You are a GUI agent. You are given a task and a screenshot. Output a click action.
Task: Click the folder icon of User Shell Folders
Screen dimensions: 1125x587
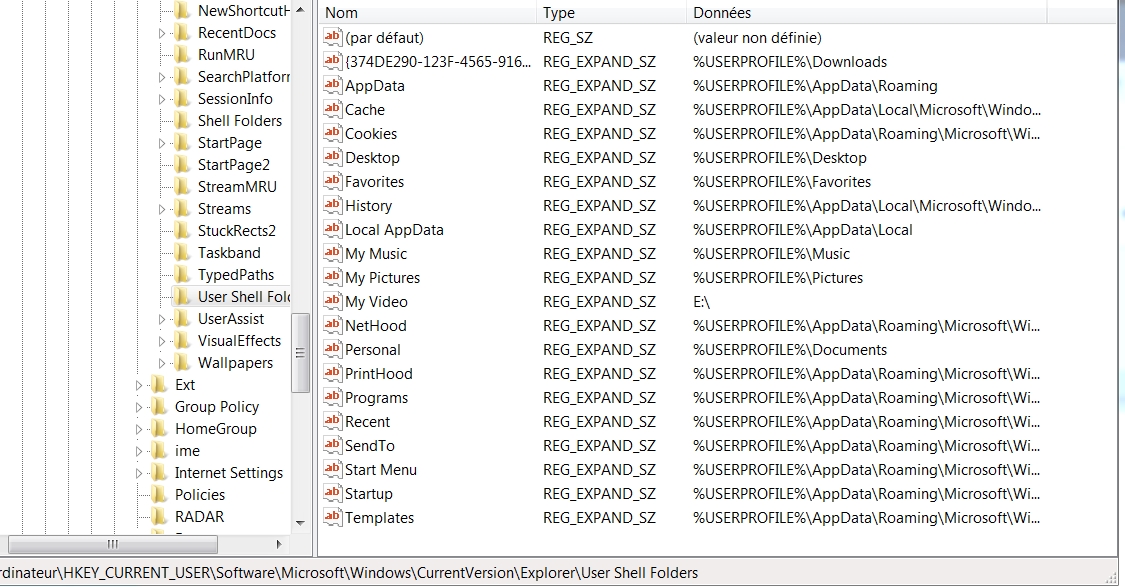point(184,297)
